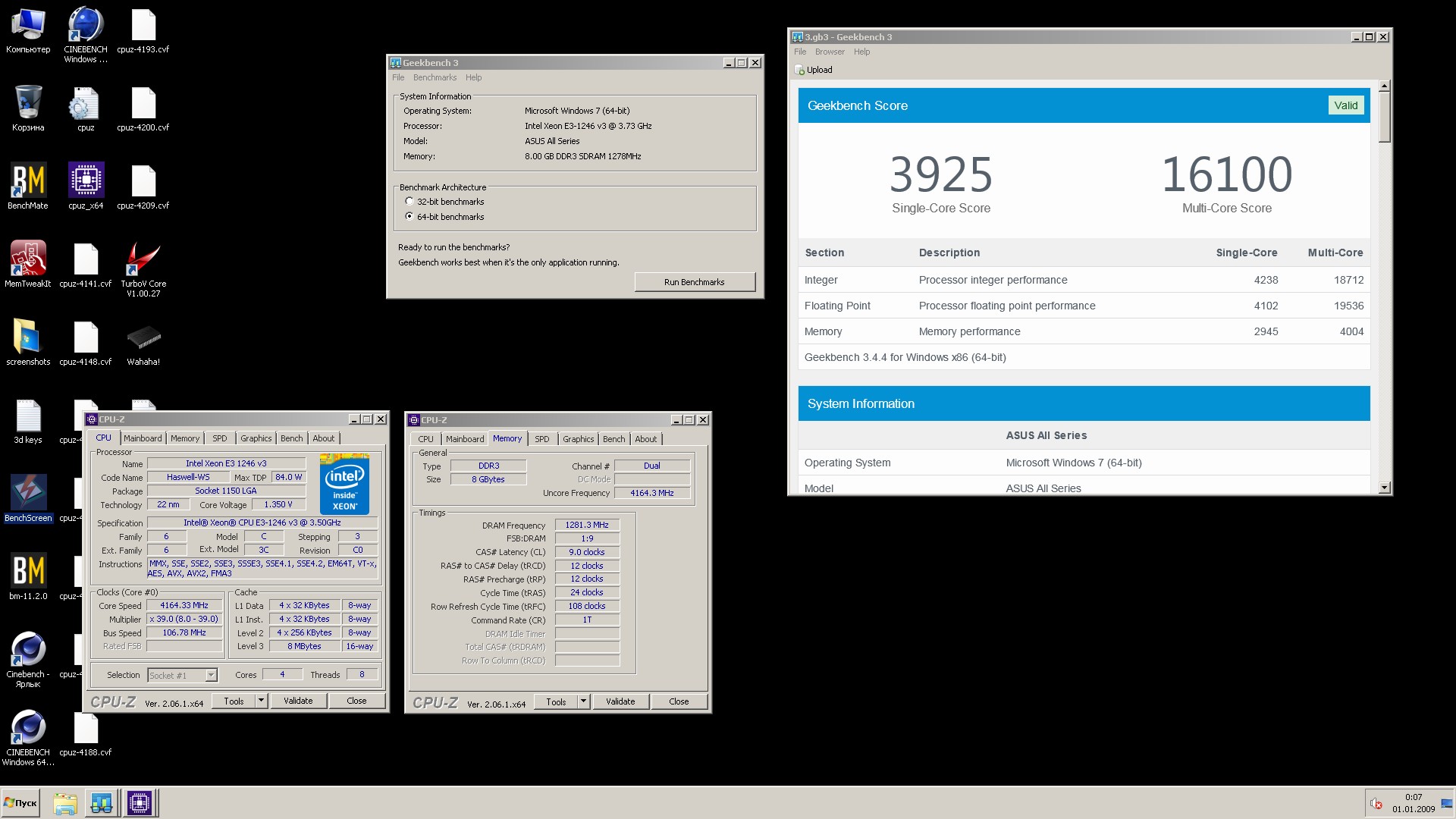
Task: Click the volume tray icon
Action: coord(1376,803)
